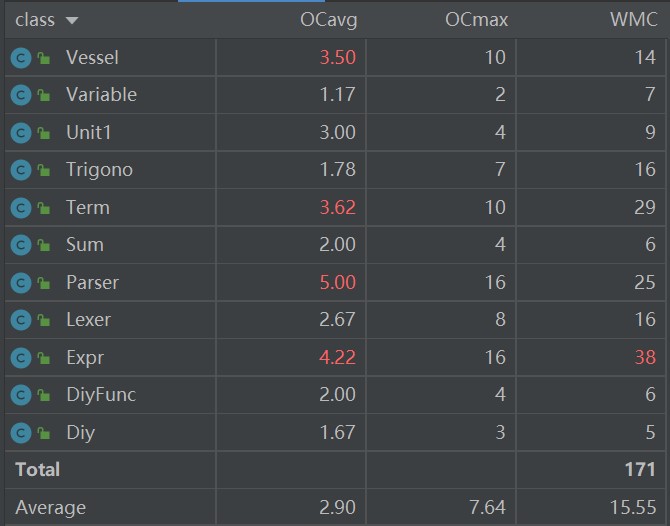Click Parser's red OCavg value 5.00

337,283
